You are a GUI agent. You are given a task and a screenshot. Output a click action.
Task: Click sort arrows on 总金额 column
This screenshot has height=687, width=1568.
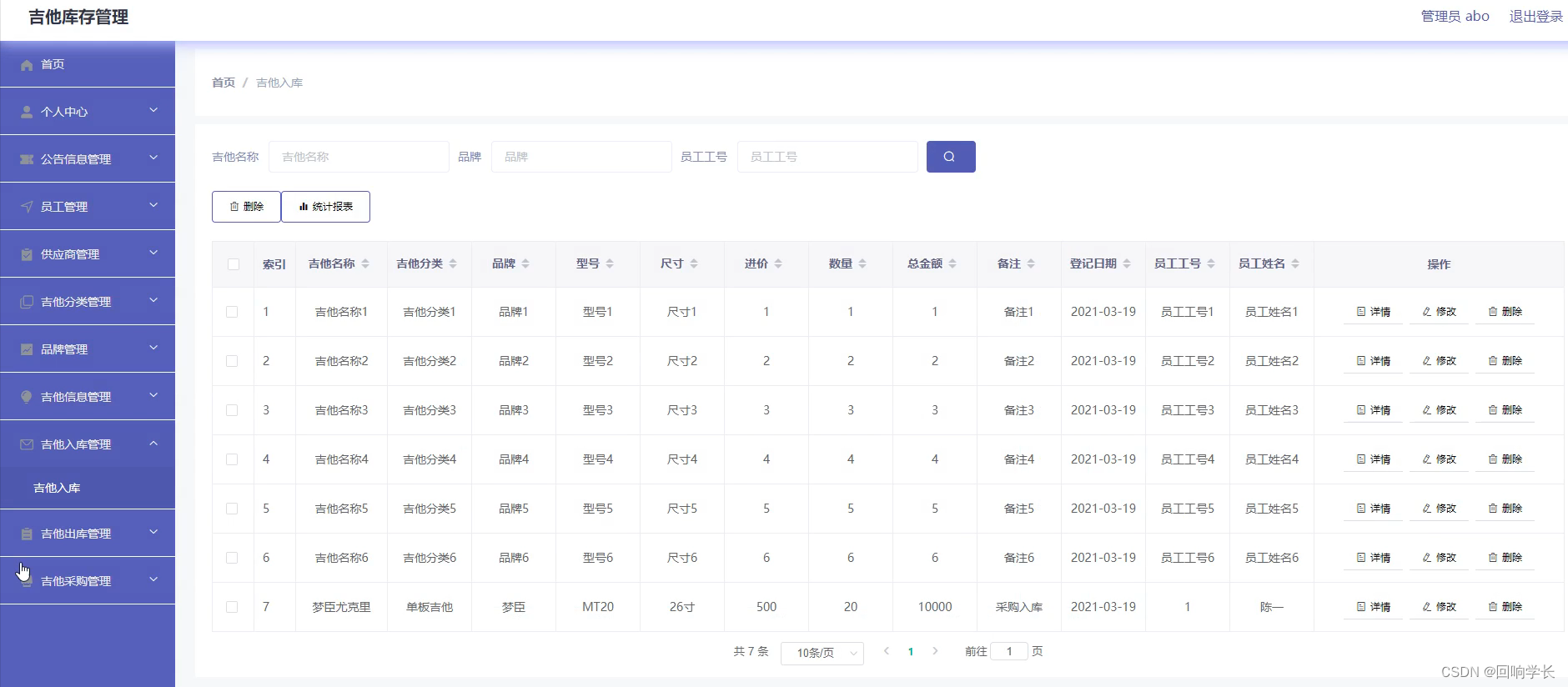(x=952, y=263)
